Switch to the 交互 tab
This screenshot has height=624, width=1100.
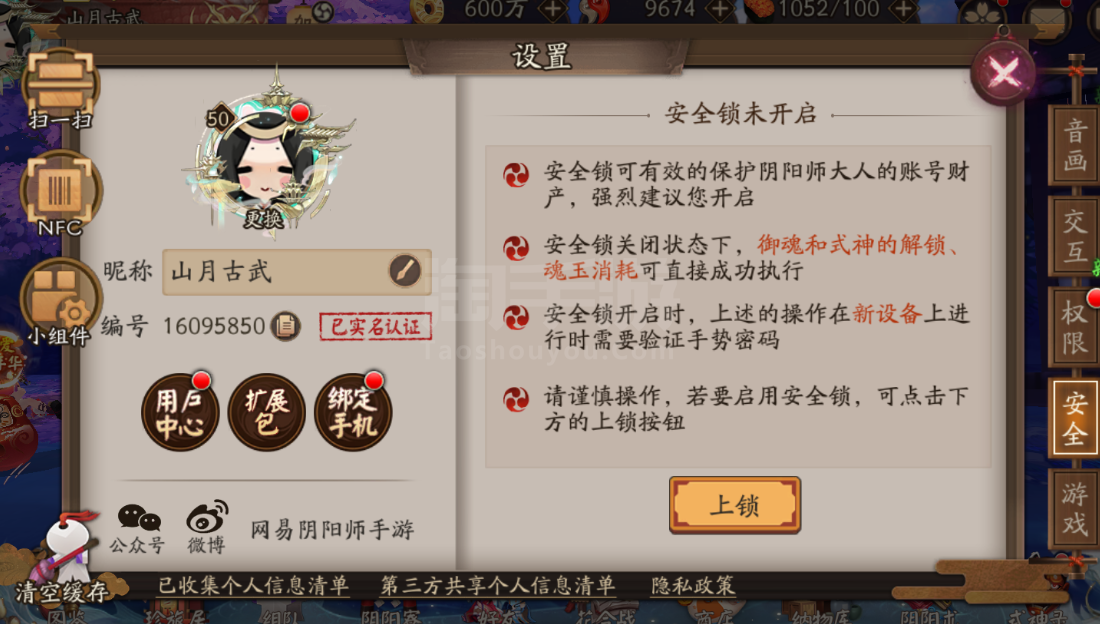click(x=1074, y=237)
